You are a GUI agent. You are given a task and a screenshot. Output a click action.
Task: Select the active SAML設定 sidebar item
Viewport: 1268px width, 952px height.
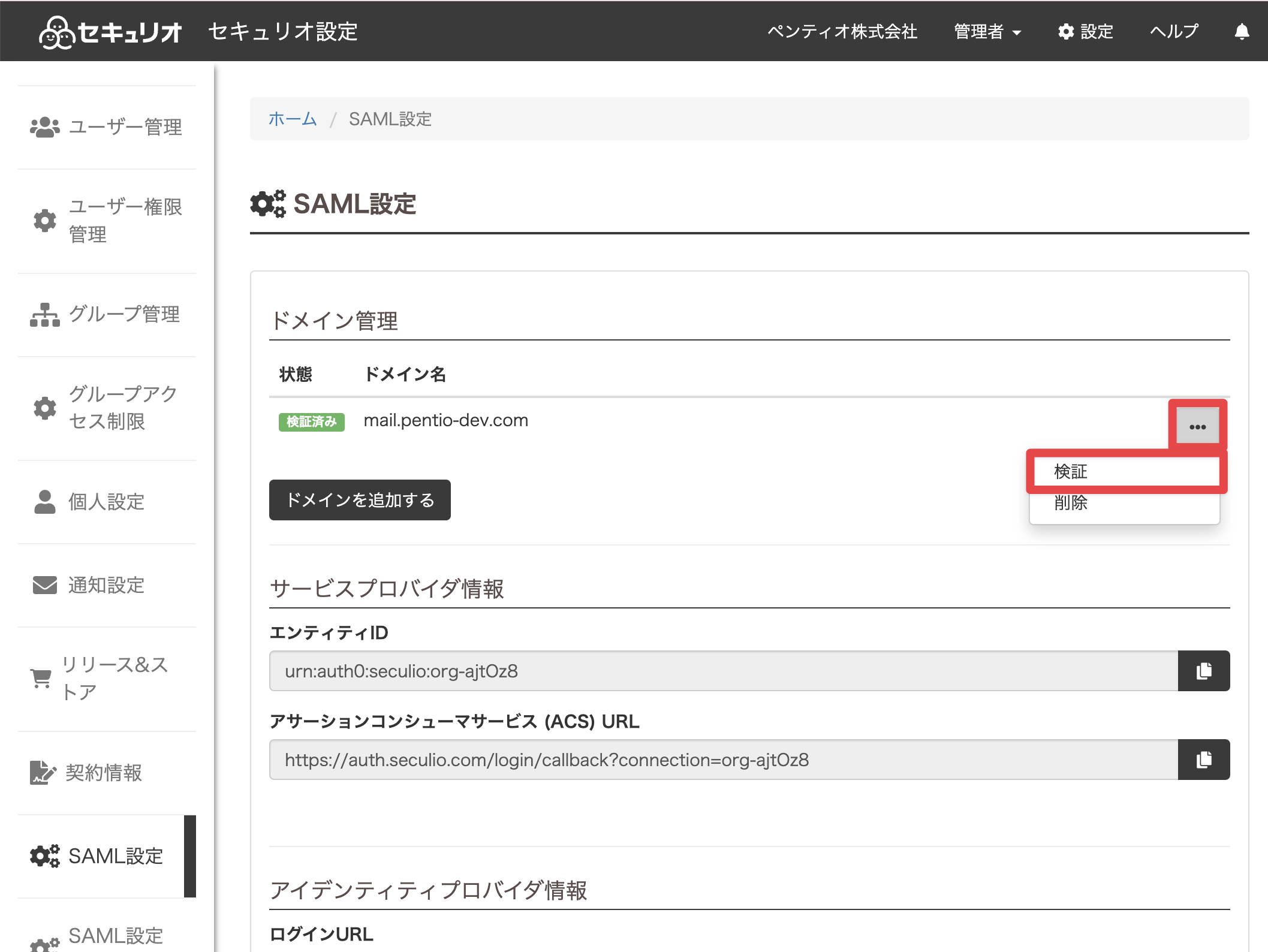[x=107, y=856]
